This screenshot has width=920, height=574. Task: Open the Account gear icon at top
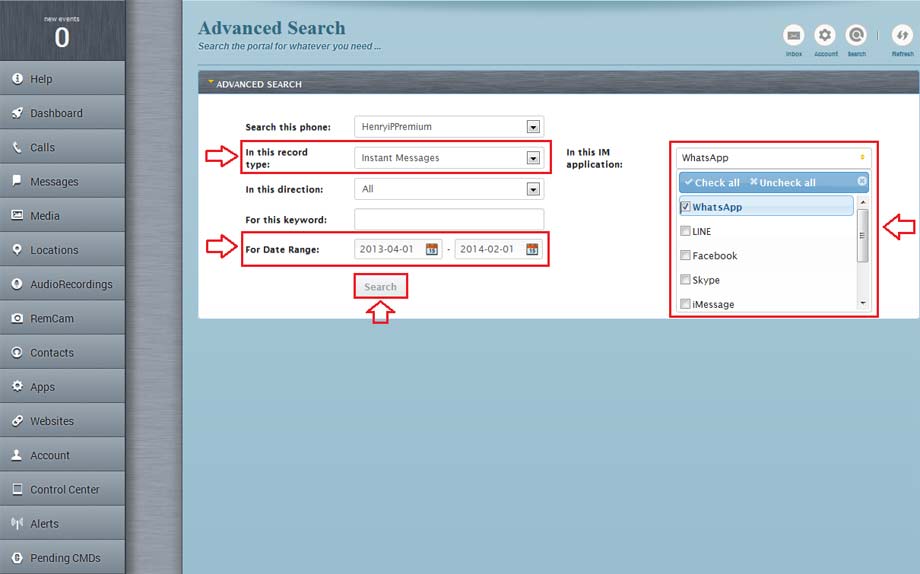tap(824, 36)
